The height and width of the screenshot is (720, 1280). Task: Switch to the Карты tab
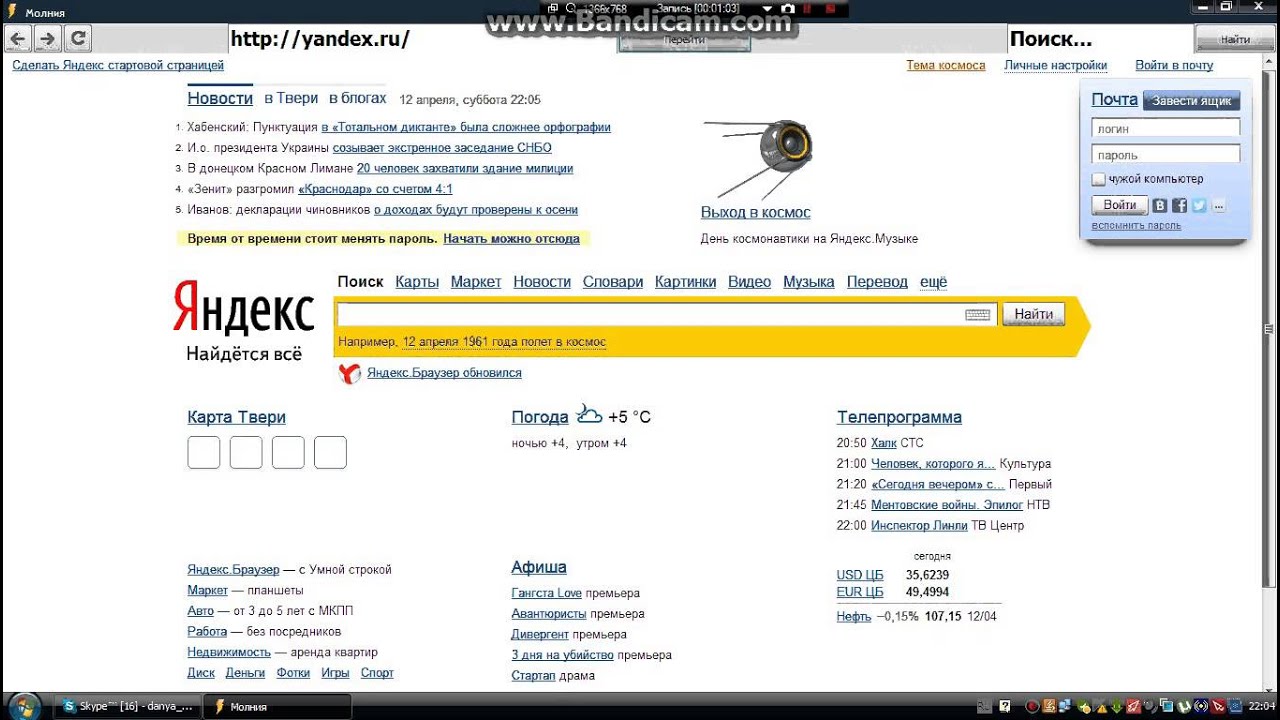point(417,282)
